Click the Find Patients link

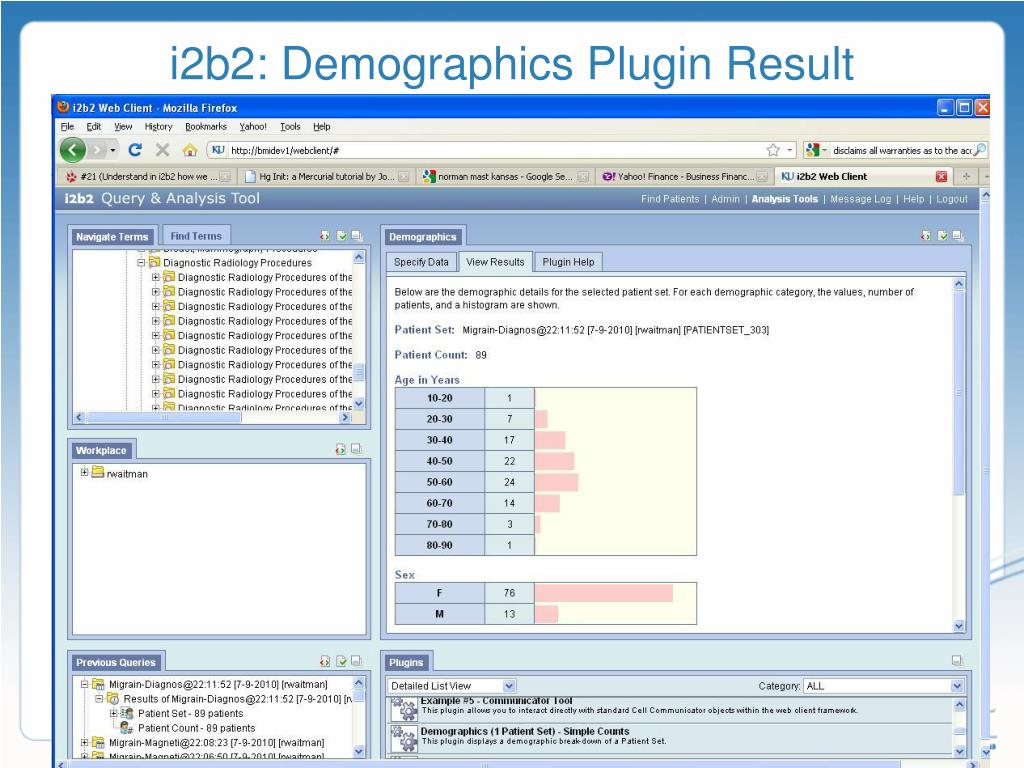670,199
